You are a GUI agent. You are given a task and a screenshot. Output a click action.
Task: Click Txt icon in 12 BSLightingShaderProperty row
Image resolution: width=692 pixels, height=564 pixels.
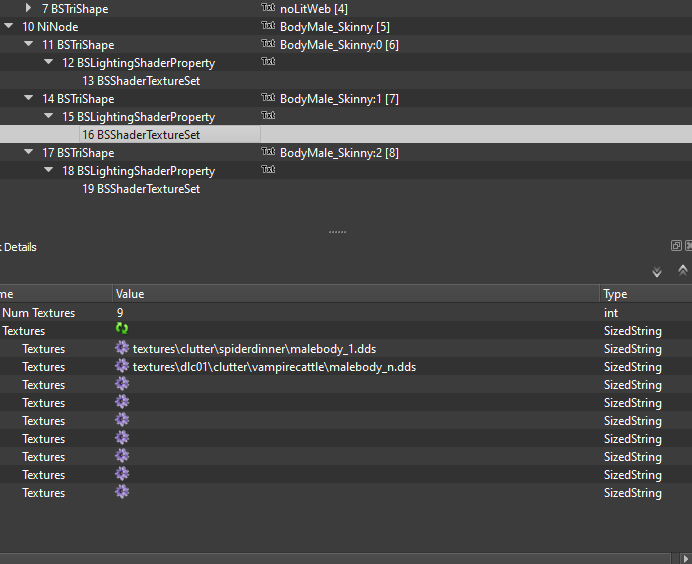pyautogui.click(x=268, y=62)
